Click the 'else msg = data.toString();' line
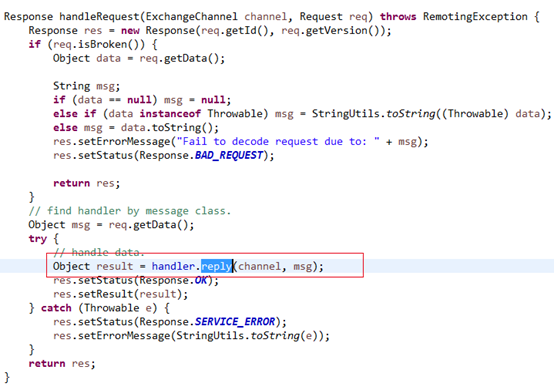 [136, 128]
